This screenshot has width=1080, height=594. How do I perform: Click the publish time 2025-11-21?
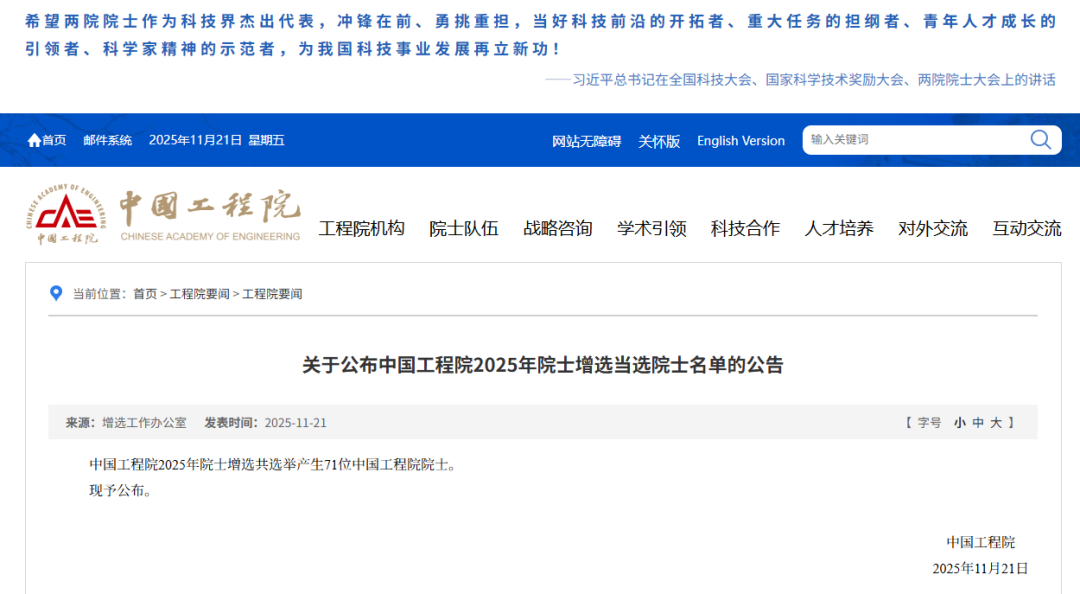tap(295, 422)
